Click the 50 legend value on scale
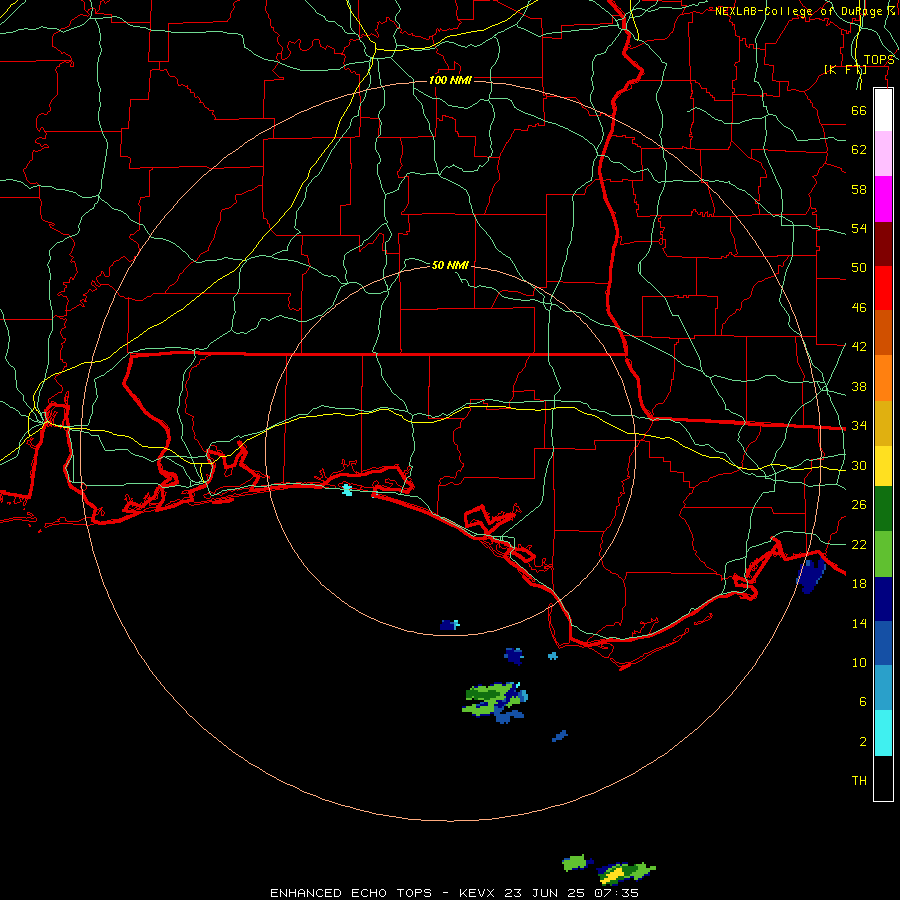The width and height of the screenshot is (900, 900). 859,267
